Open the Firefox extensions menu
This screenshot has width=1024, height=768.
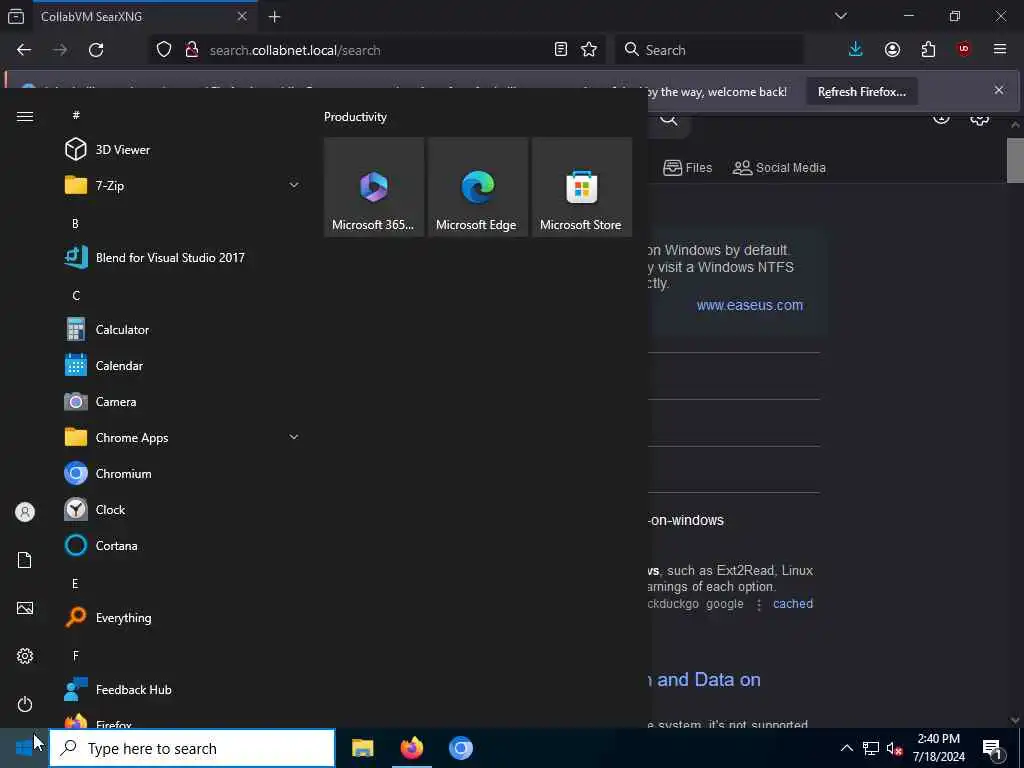[x=928, y=50]
